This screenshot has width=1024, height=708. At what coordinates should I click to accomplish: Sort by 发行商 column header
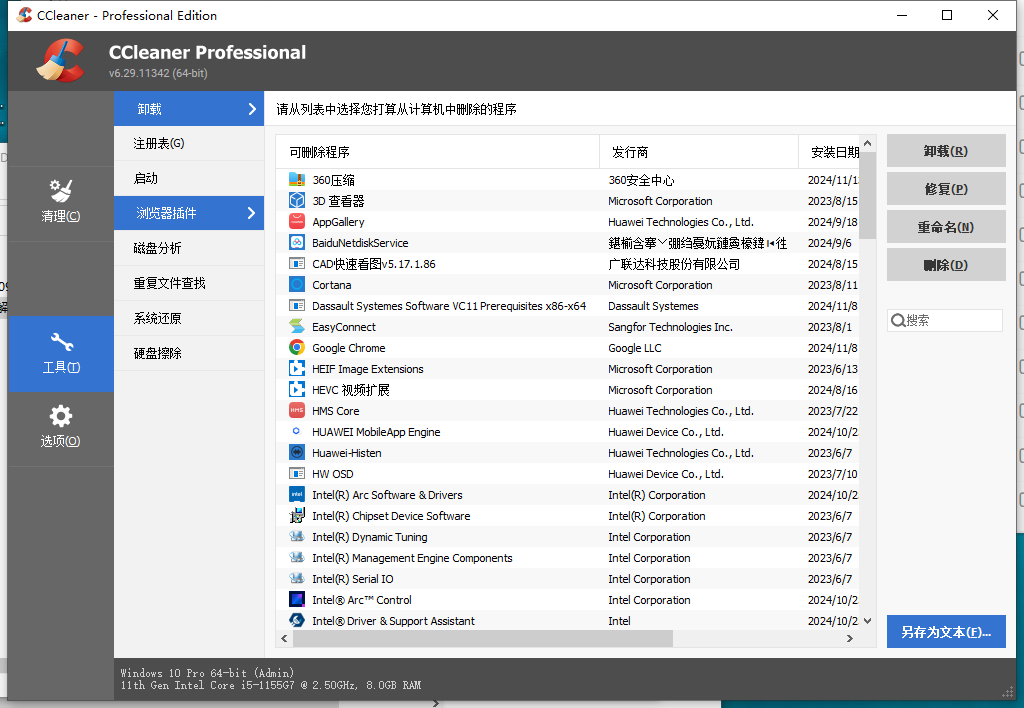point(699,152)
